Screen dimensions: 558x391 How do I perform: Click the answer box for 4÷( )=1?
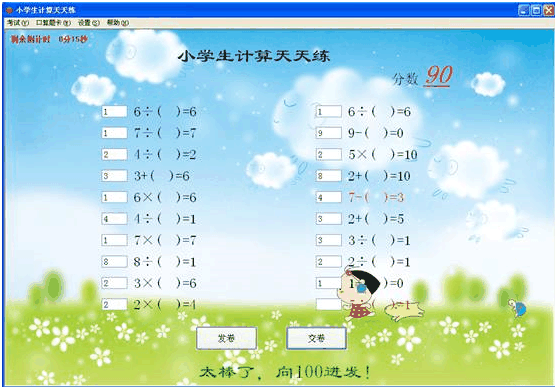[x=114, y=219]
